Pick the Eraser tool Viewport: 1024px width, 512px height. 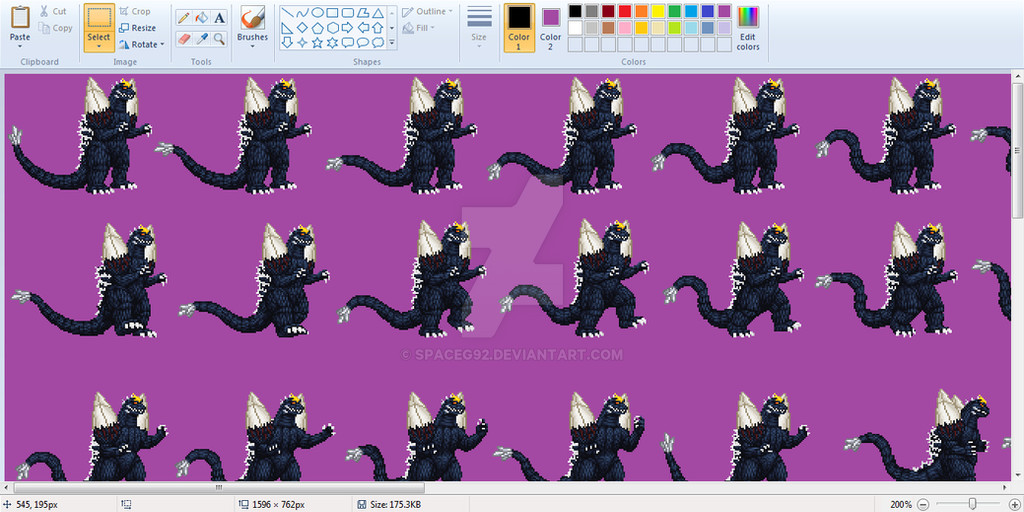(184, 39)
